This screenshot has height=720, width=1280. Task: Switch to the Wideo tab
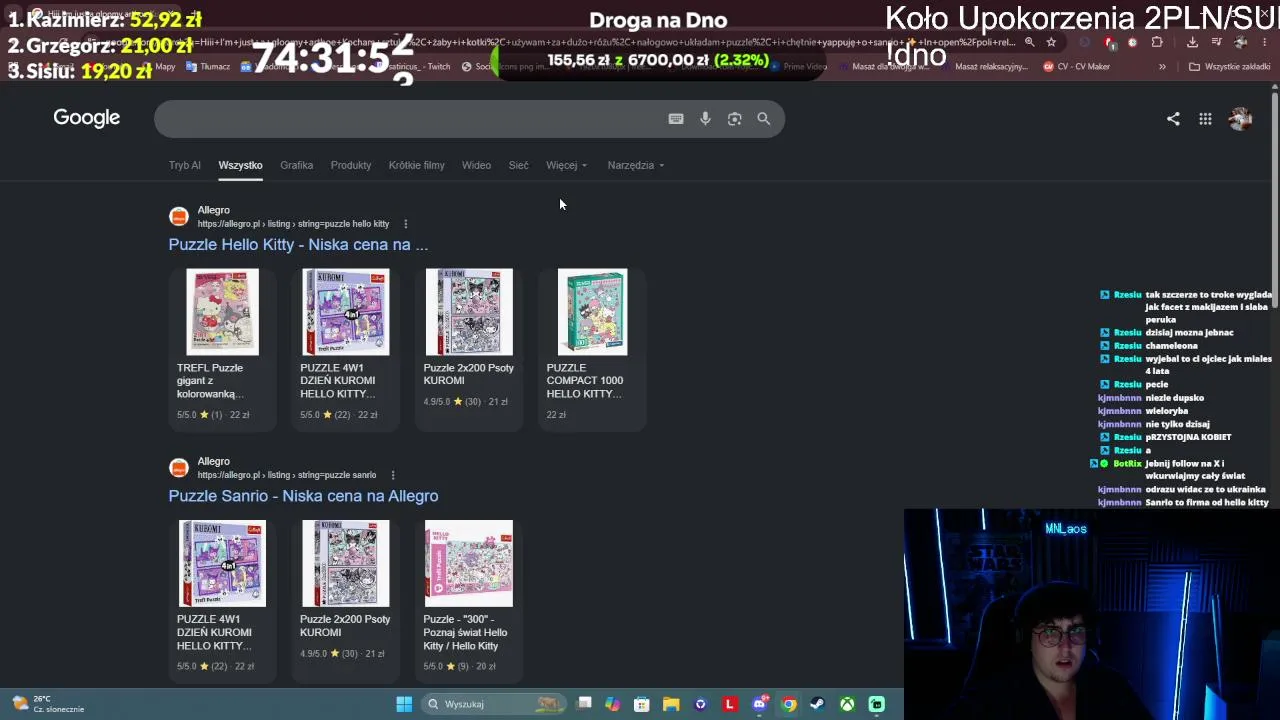point(476,165)
